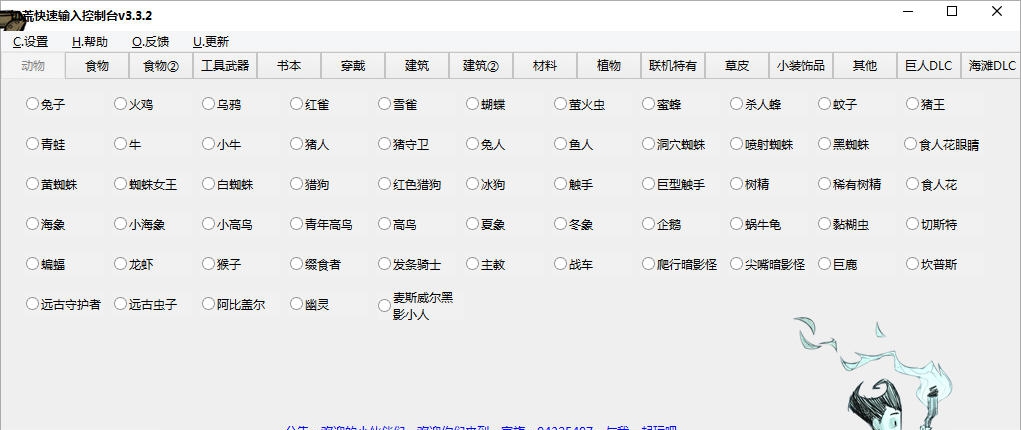1021x430 pixels.
Task: Maximize the console window
Action: pyautogui.click(x=952, y=12)
